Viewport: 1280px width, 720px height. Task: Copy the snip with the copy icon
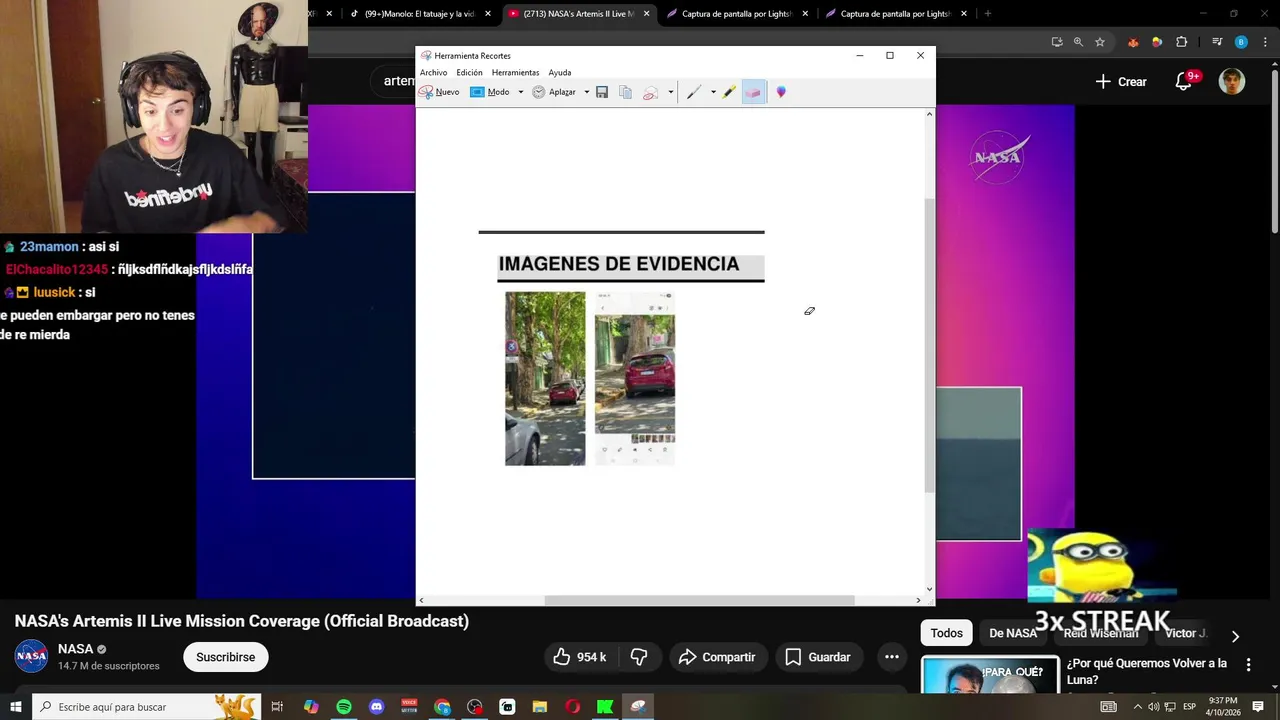click(625, 92)
